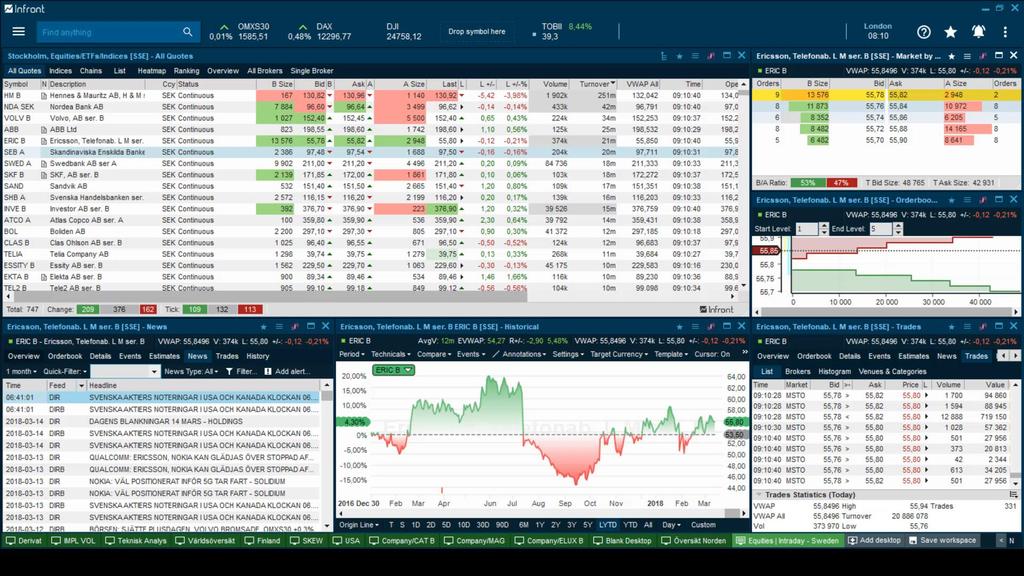Open the Derivat desktop
This screenshot has width=1024, height=576.
coord(24,541)
